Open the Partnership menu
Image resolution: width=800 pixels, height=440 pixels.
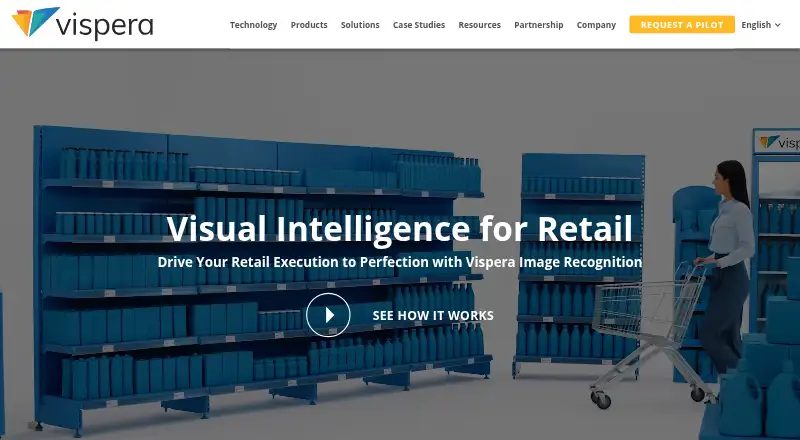coord(538,25)
